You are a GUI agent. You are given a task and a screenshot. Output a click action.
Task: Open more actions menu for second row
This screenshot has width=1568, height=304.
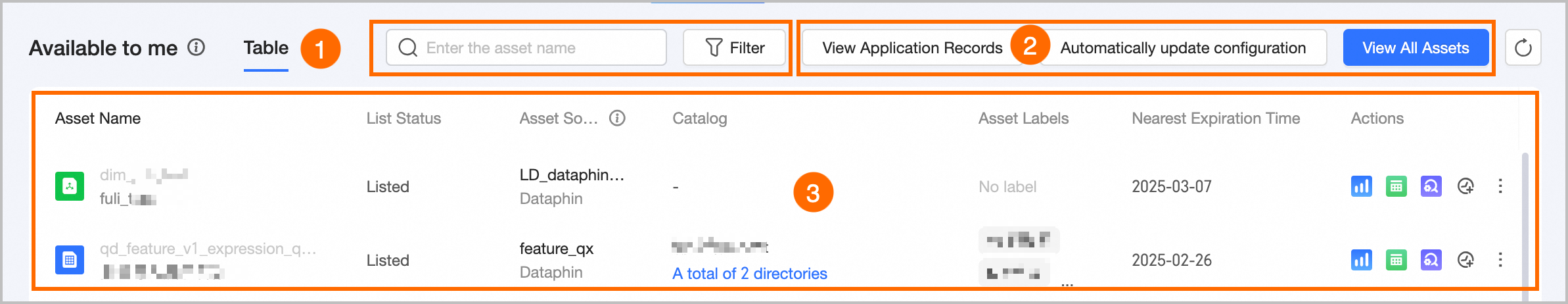tap(1500, 260)
